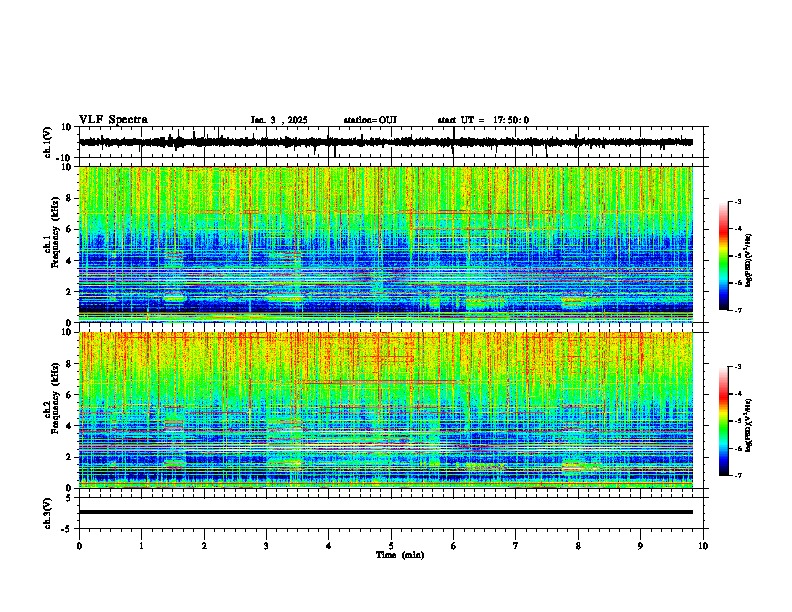The height and width of the screenshot is (612, 792).
Task: Click time axis tick label "2"
Action: point(204,546)
